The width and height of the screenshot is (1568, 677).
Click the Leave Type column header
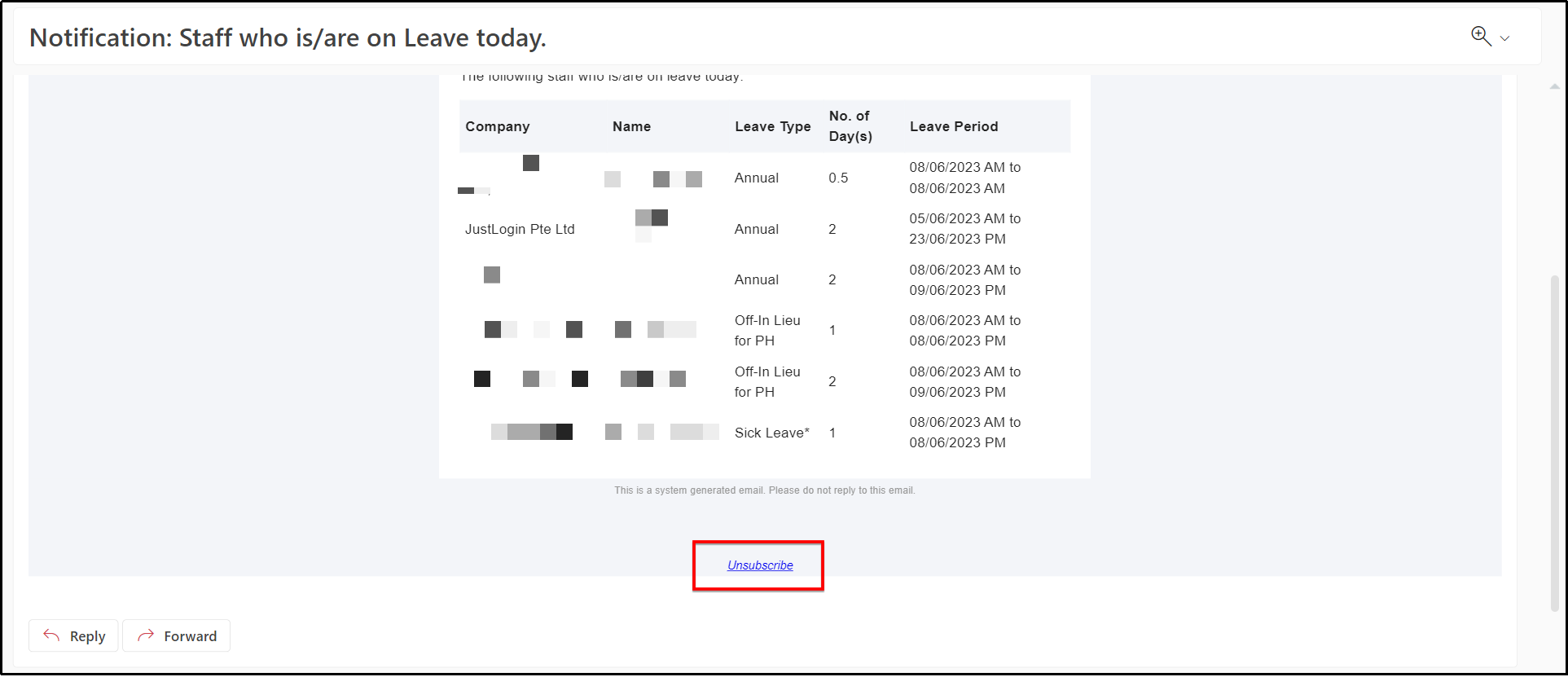point(772,126)
